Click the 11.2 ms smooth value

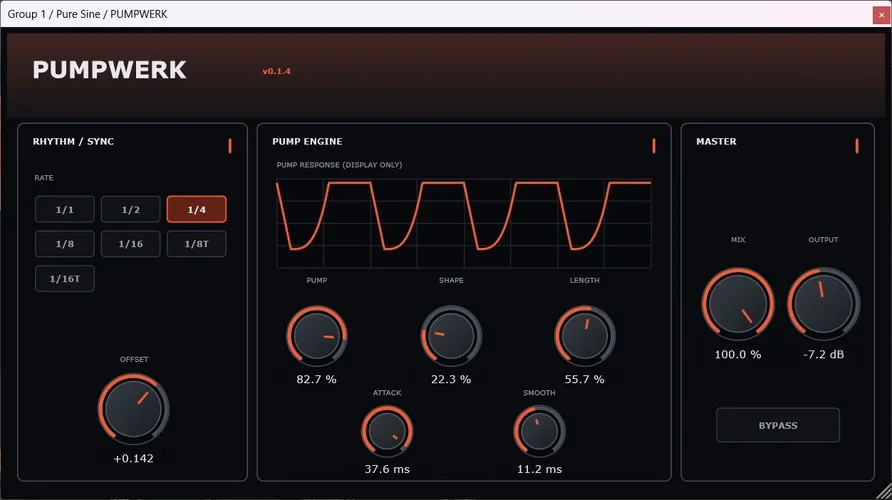point(539,469)
